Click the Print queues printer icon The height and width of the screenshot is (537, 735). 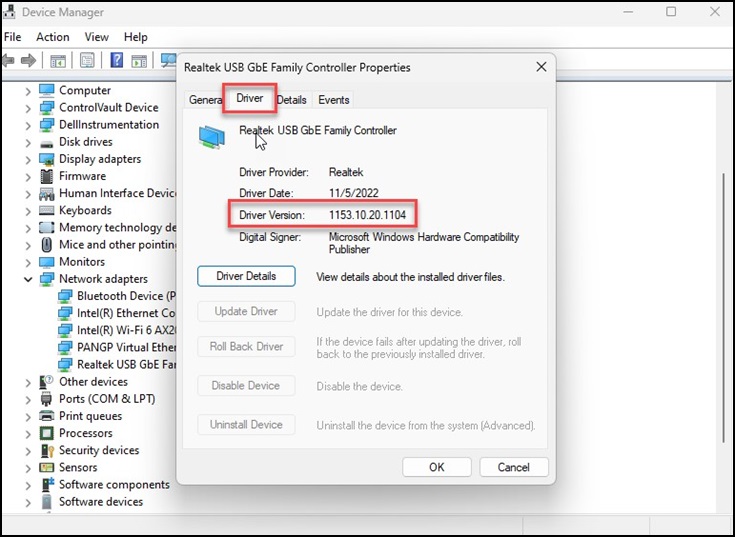[47, 416]
